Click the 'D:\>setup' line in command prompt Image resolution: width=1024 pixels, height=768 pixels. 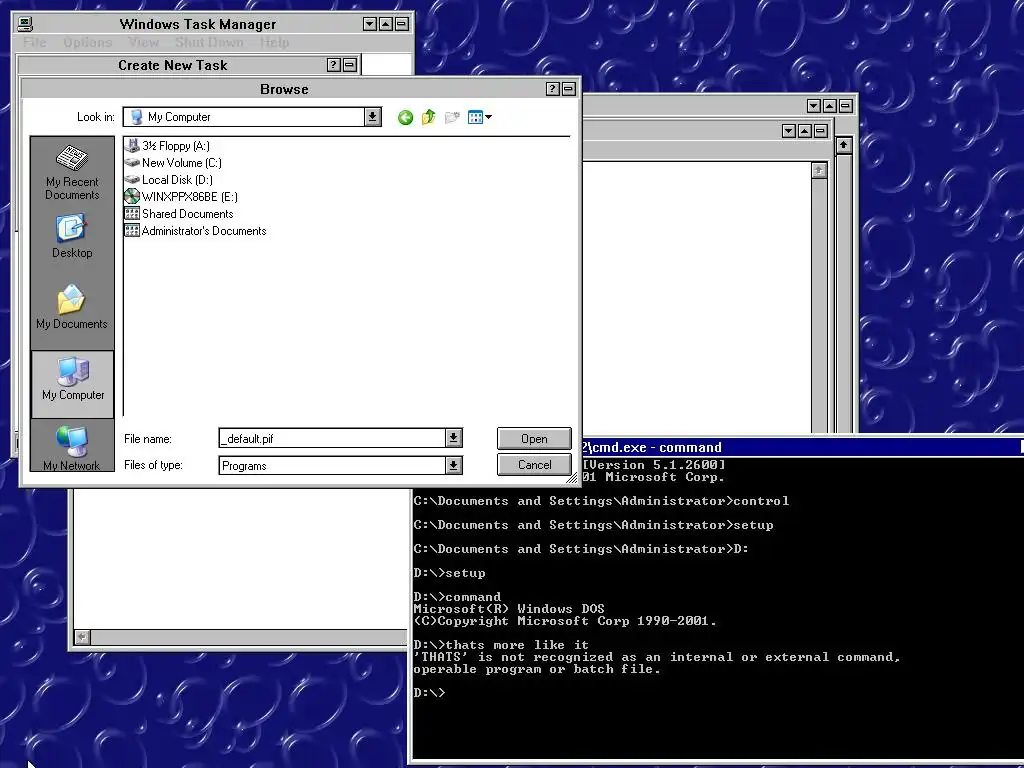point(449,573)
